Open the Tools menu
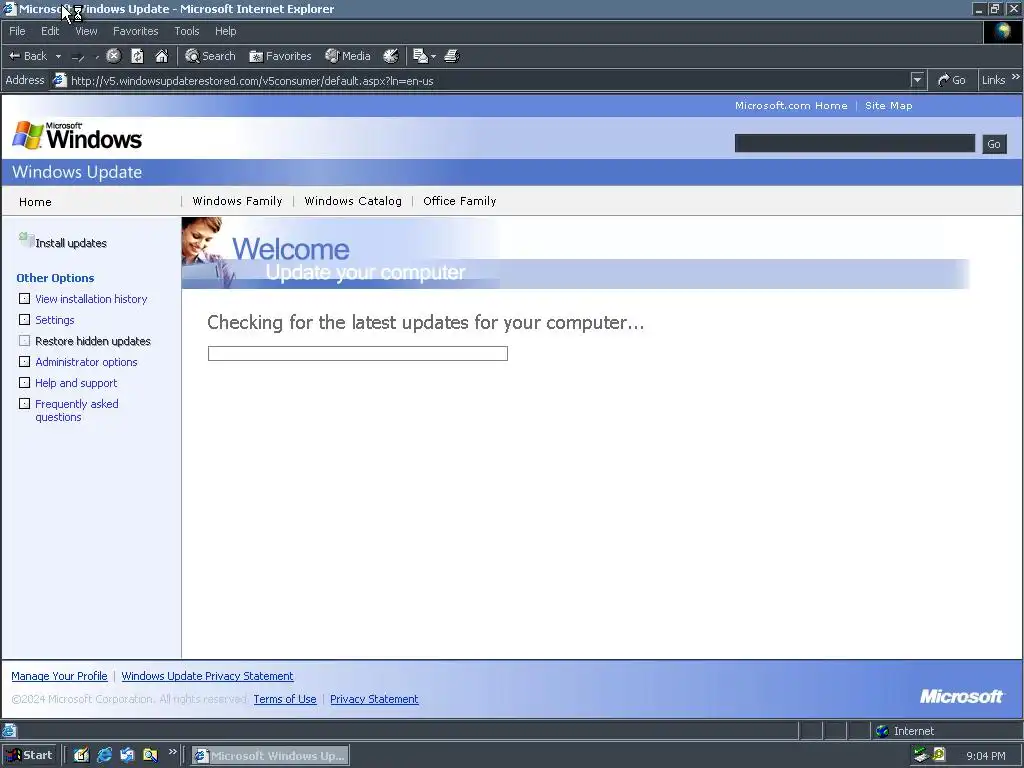1024x768 pixels. [187, 31]
